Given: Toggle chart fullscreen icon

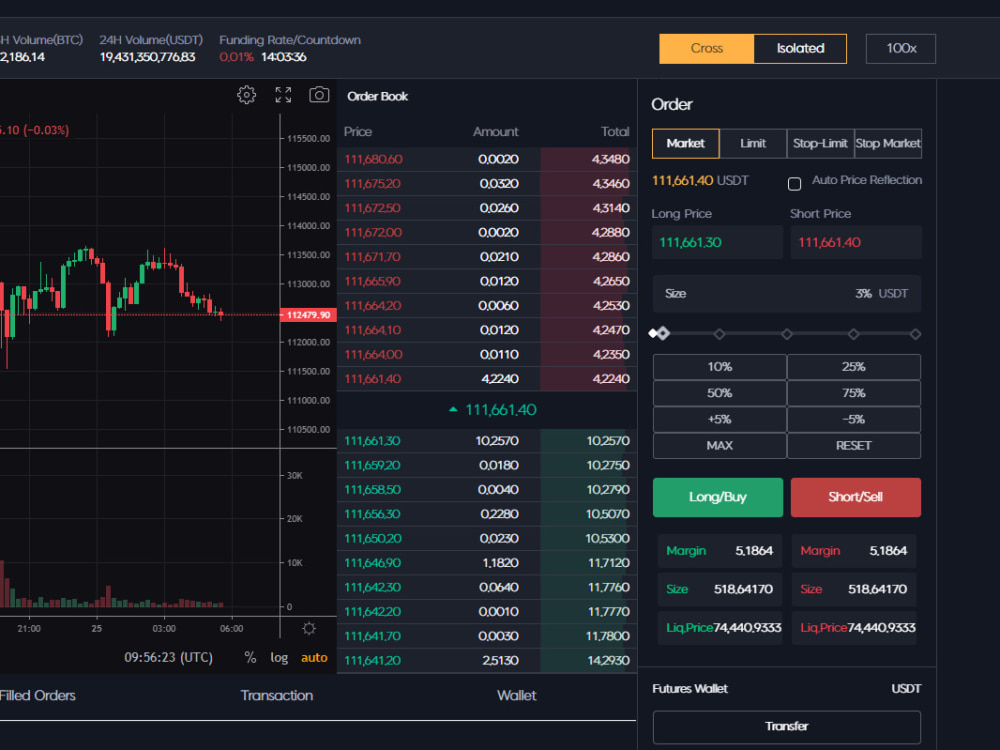Looking at the screenshot, I should tap(283, 95).
